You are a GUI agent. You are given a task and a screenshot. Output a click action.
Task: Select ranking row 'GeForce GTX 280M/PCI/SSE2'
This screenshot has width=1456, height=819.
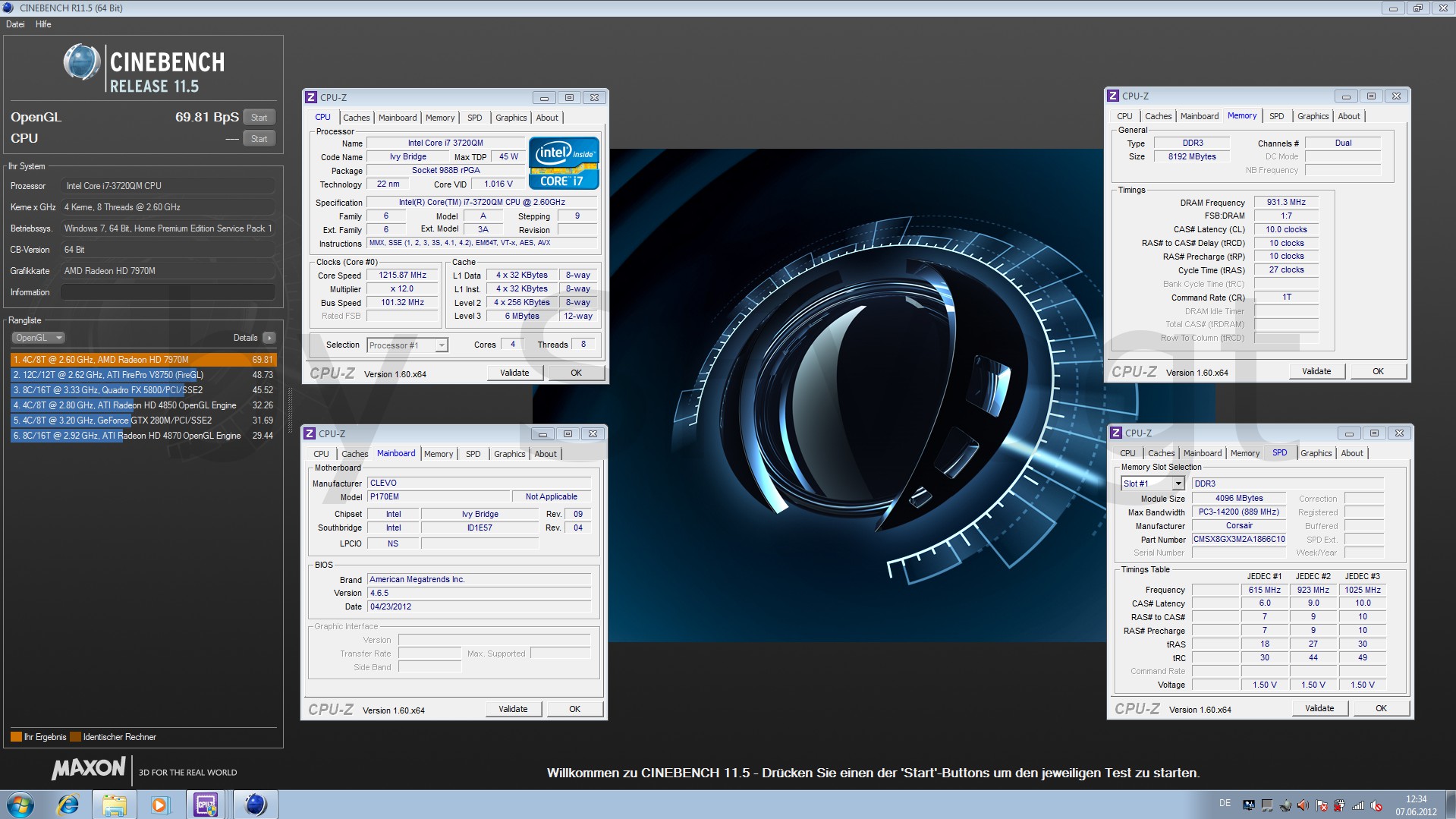(x=143, y=421)
